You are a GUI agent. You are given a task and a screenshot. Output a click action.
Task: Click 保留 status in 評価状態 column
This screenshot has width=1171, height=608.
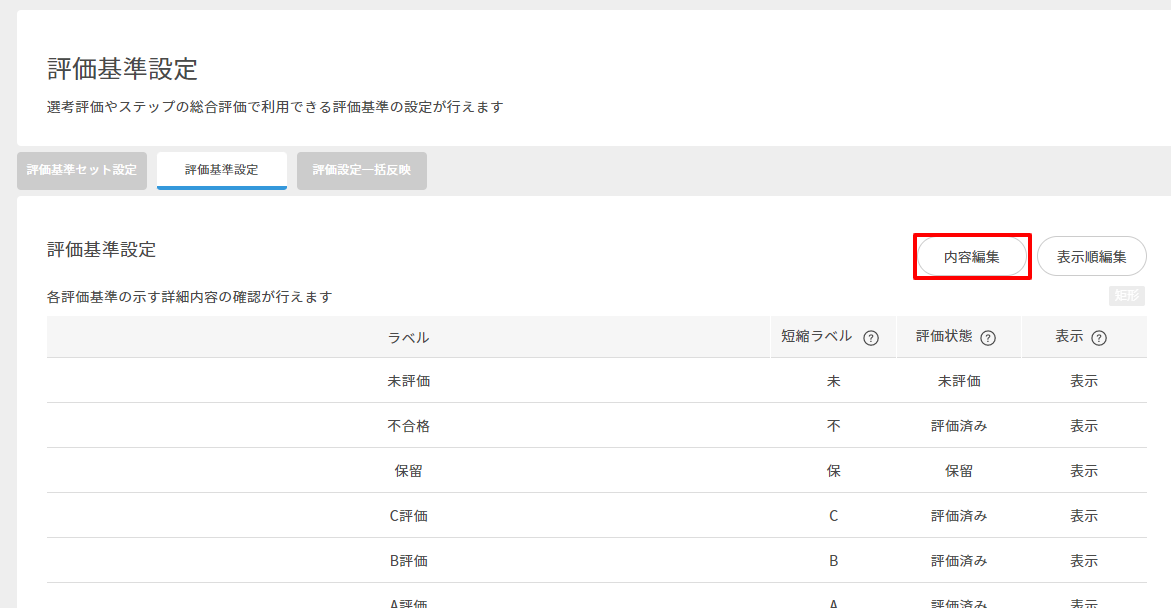click(959, 471)
